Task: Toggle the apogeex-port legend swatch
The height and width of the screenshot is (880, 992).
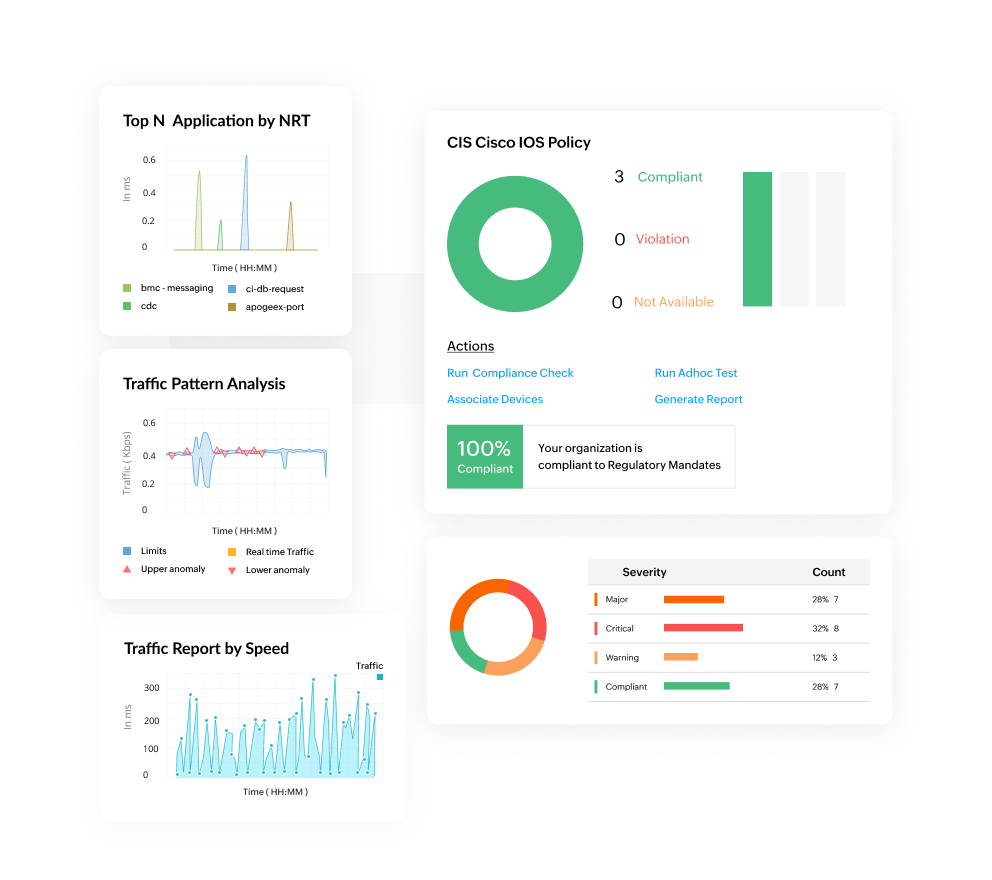Action: pos(232,307)
